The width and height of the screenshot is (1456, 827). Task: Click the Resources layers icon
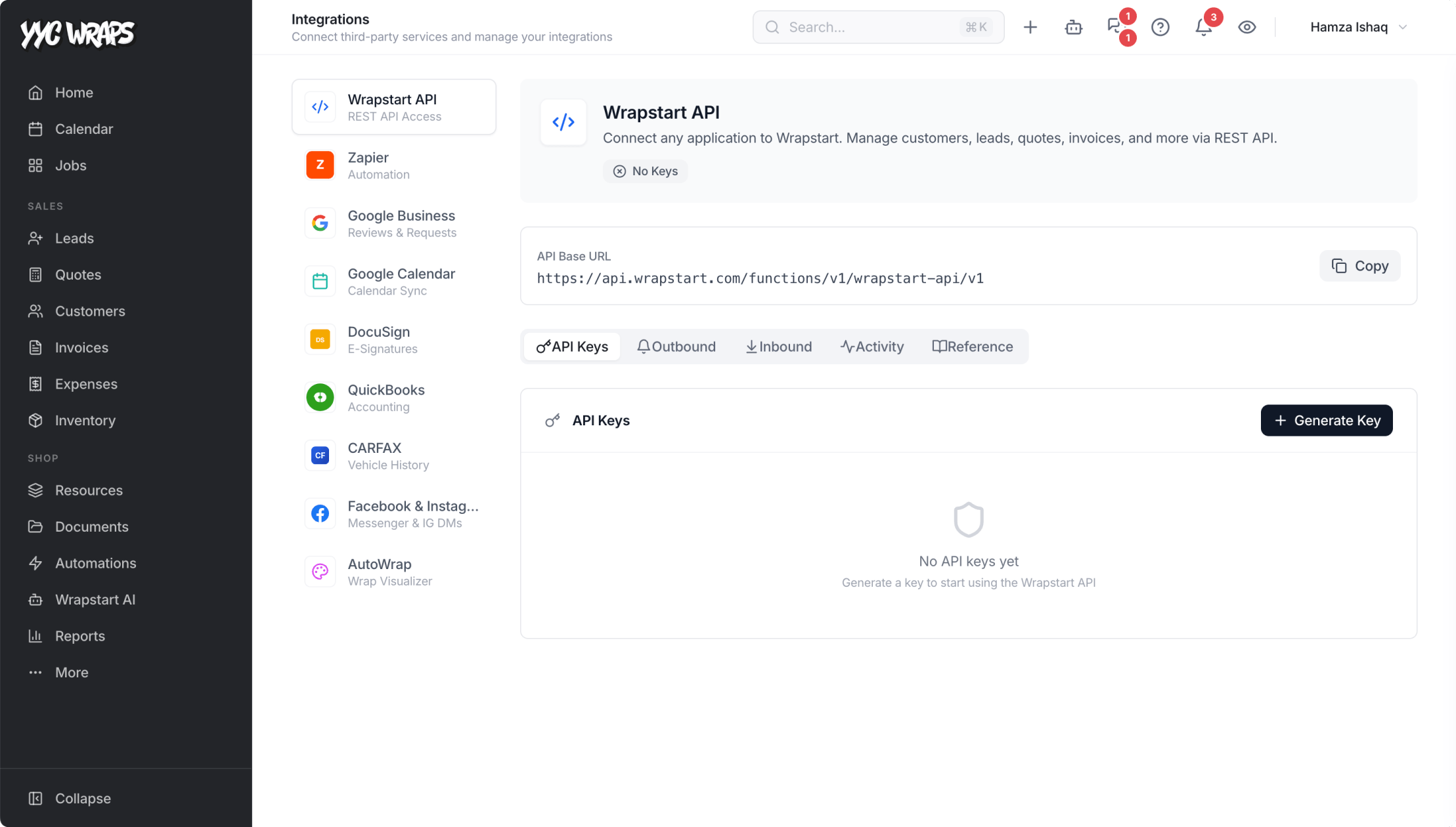(35, 490)
